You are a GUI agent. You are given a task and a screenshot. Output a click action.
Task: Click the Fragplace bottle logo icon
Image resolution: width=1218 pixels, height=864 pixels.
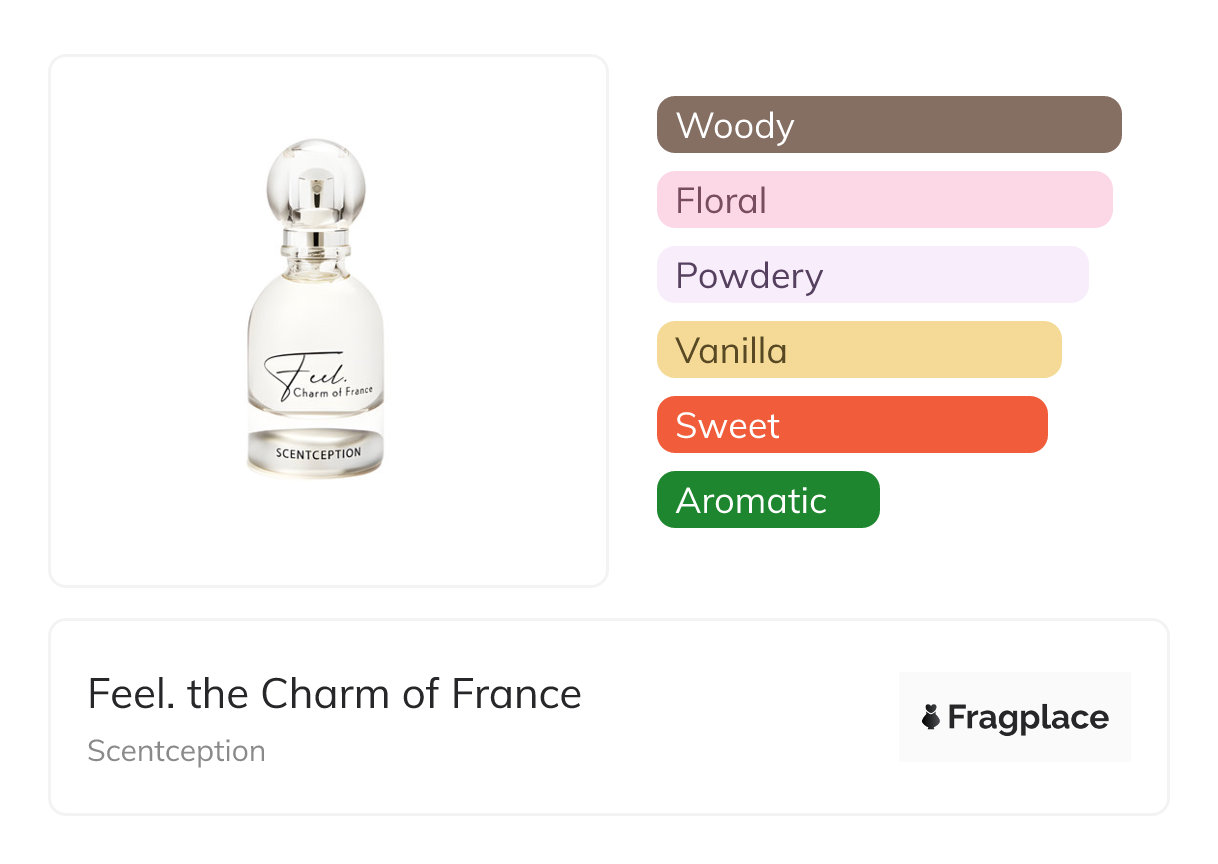tap(931, 717)
